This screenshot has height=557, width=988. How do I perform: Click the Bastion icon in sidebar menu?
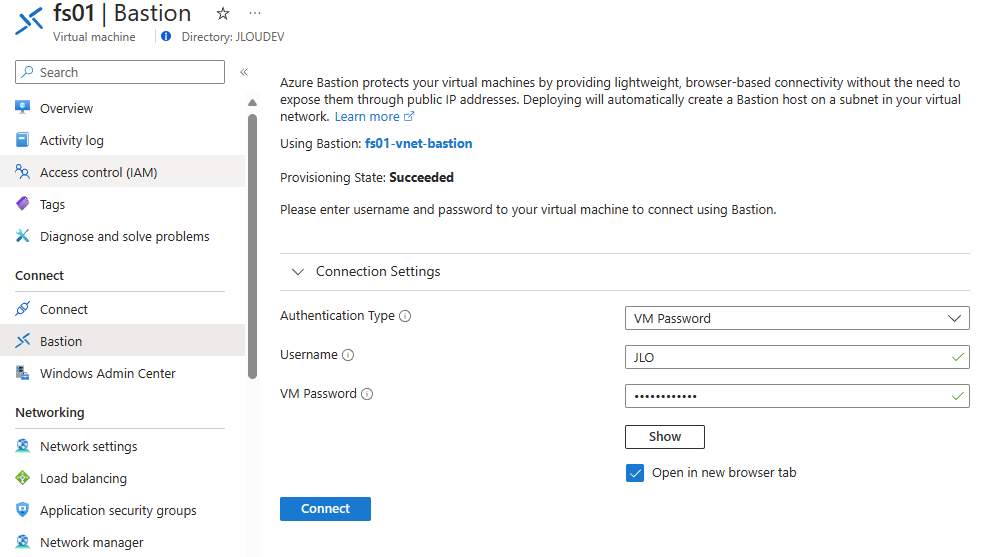pos(23,341)
